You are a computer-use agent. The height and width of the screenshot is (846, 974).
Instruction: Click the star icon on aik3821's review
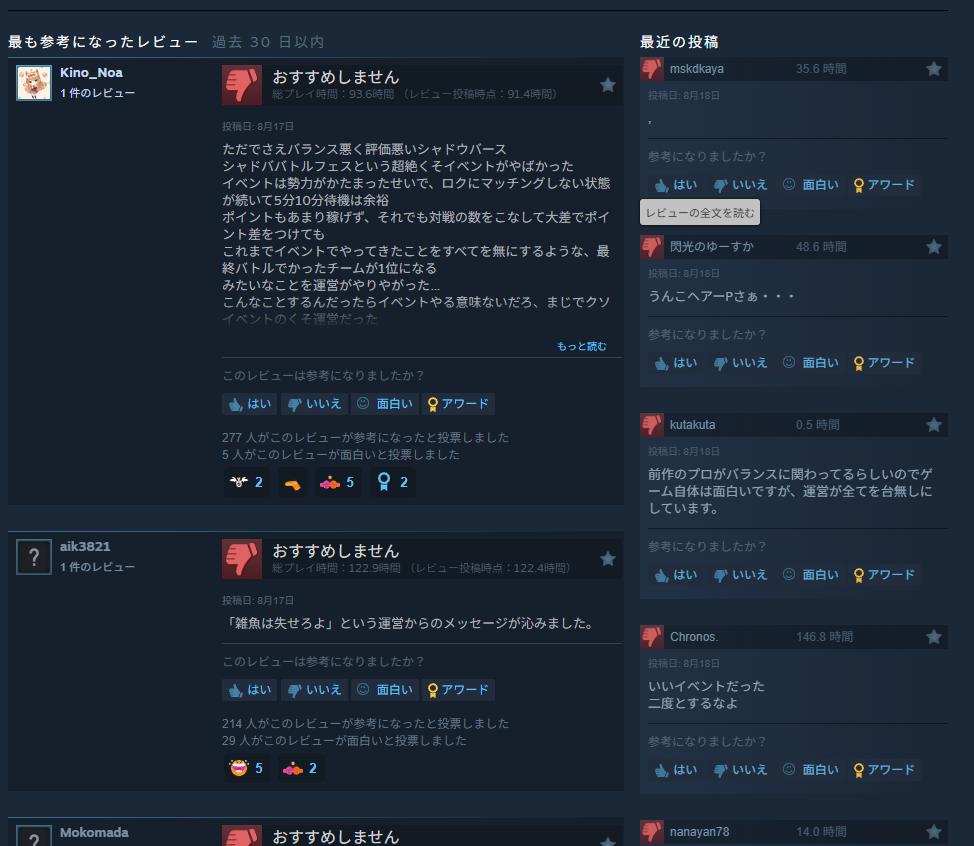coord(608,559)
